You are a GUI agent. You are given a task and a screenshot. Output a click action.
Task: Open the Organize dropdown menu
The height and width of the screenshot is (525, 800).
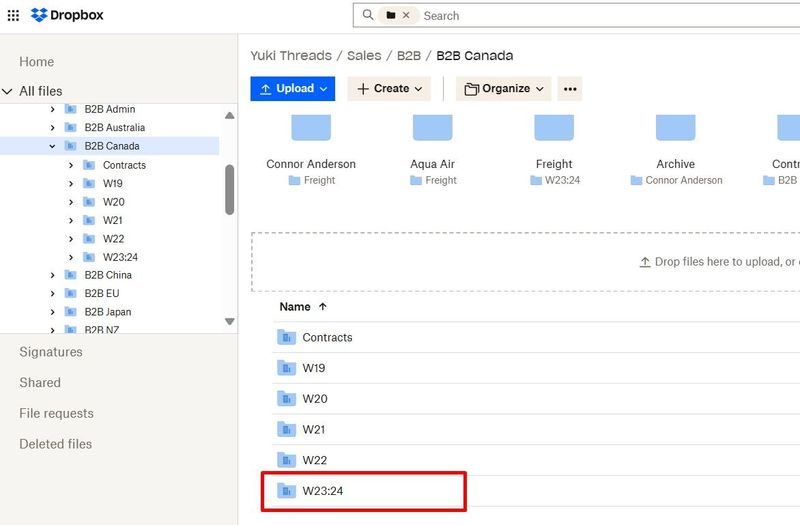[x=504, y=89]
